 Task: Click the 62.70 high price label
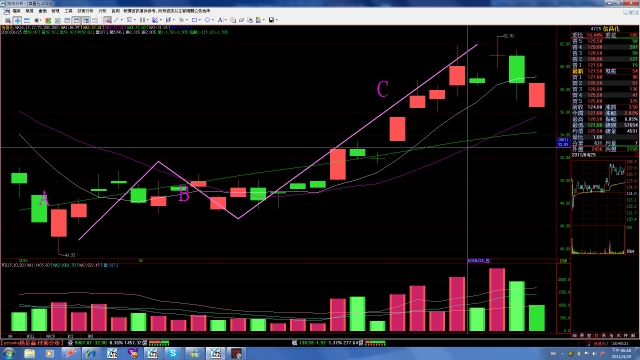[x=509, y=36]
